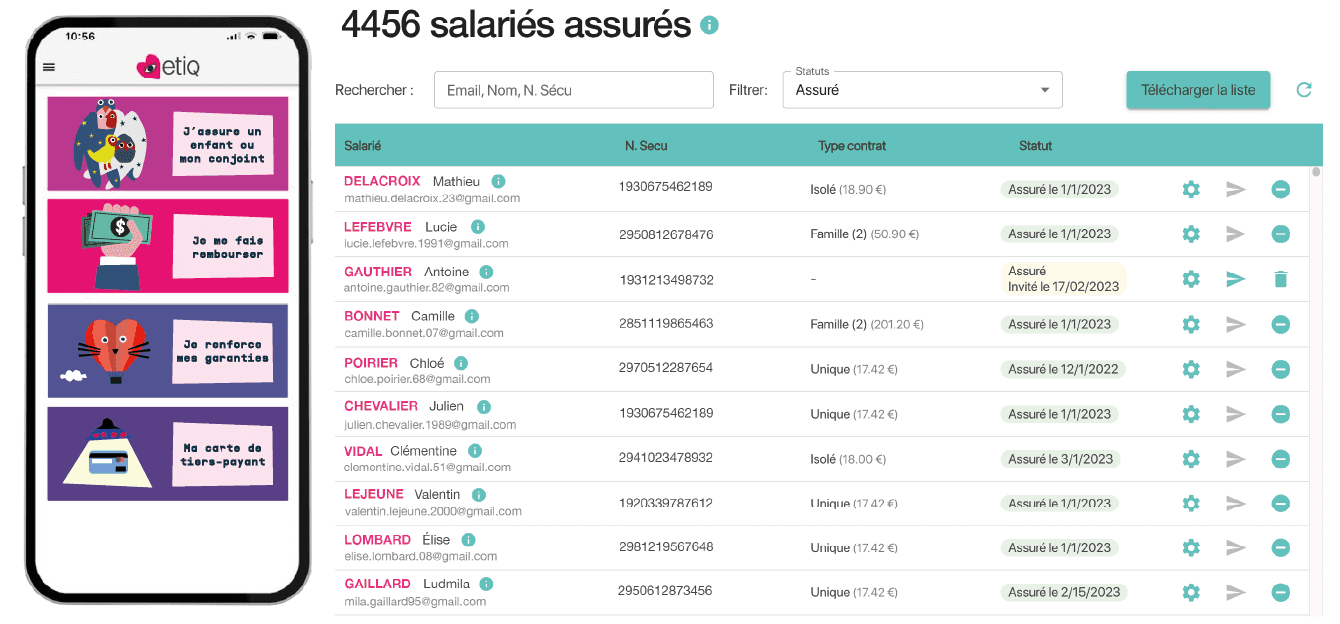Tap 'Je me fais rembourser' tile

tap(168, 246)
